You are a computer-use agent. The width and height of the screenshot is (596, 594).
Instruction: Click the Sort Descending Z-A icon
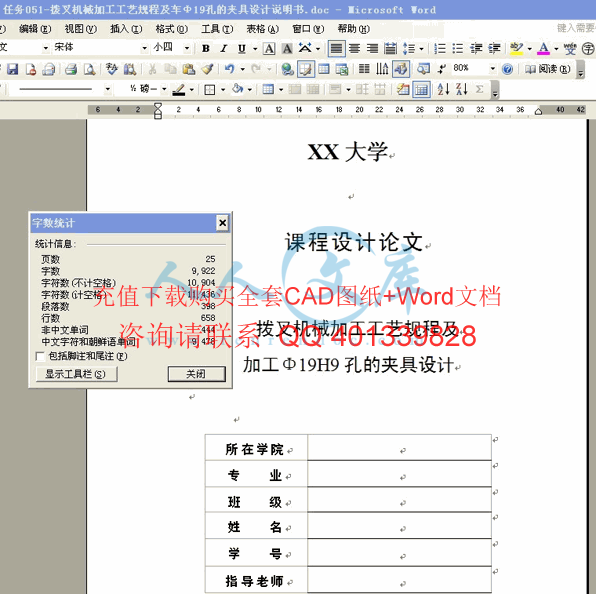click(461, 89)
